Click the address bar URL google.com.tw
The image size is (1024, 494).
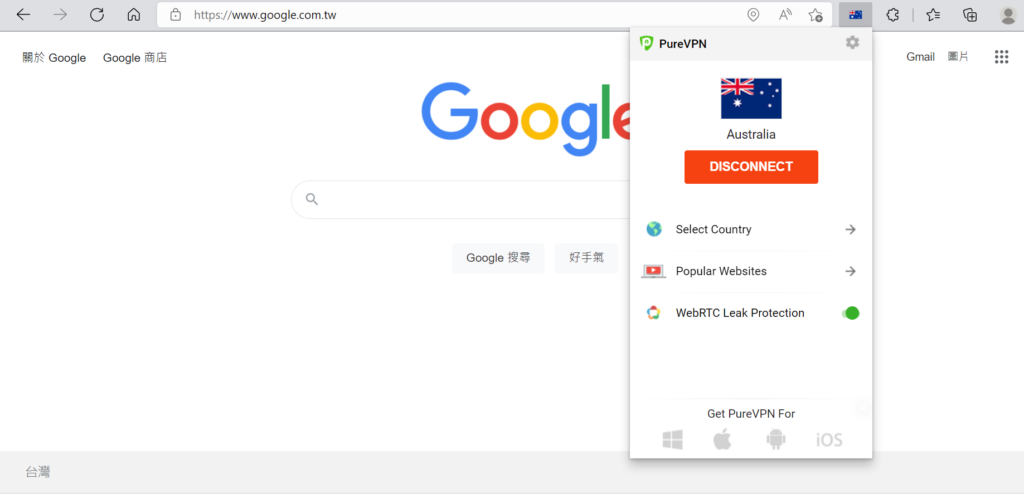[265, 14]
